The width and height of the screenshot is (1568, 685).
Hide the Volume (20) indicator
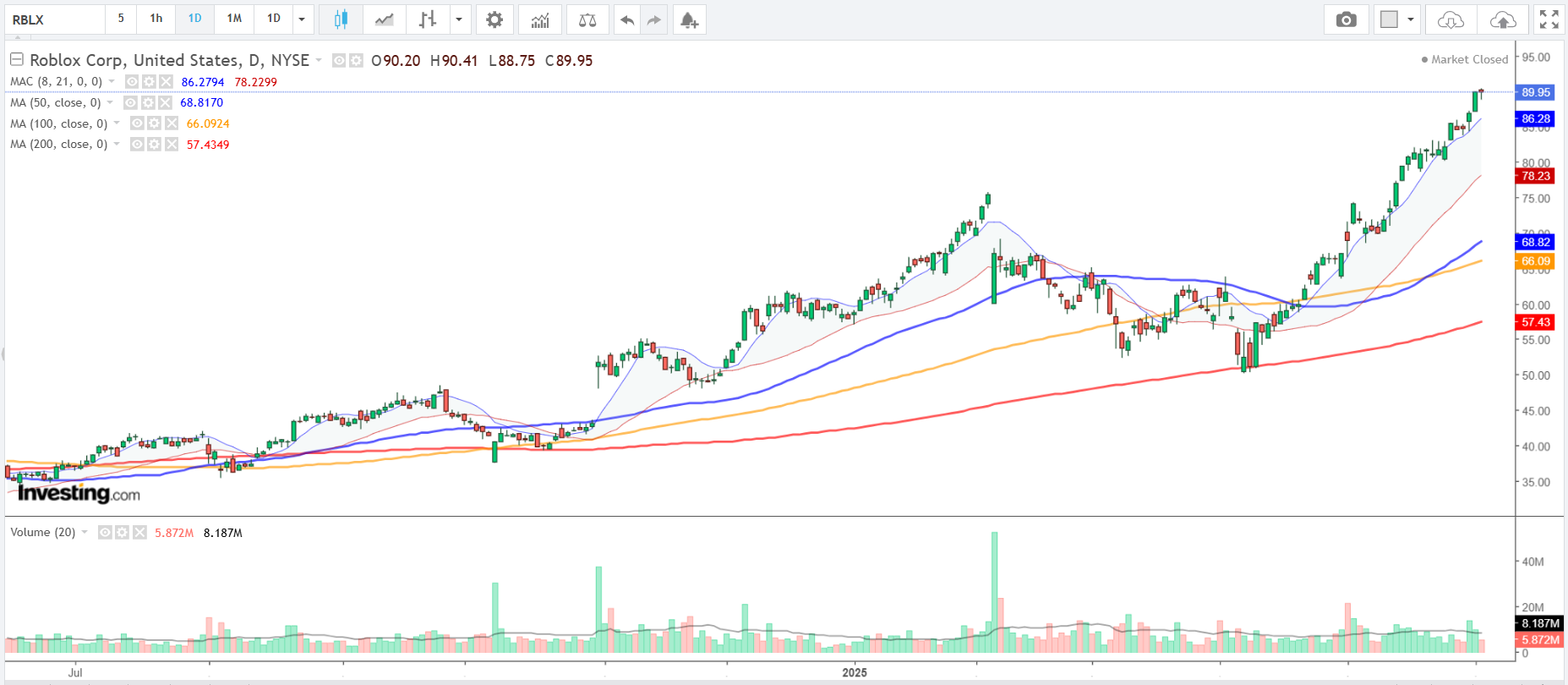[x=105, y=533]
